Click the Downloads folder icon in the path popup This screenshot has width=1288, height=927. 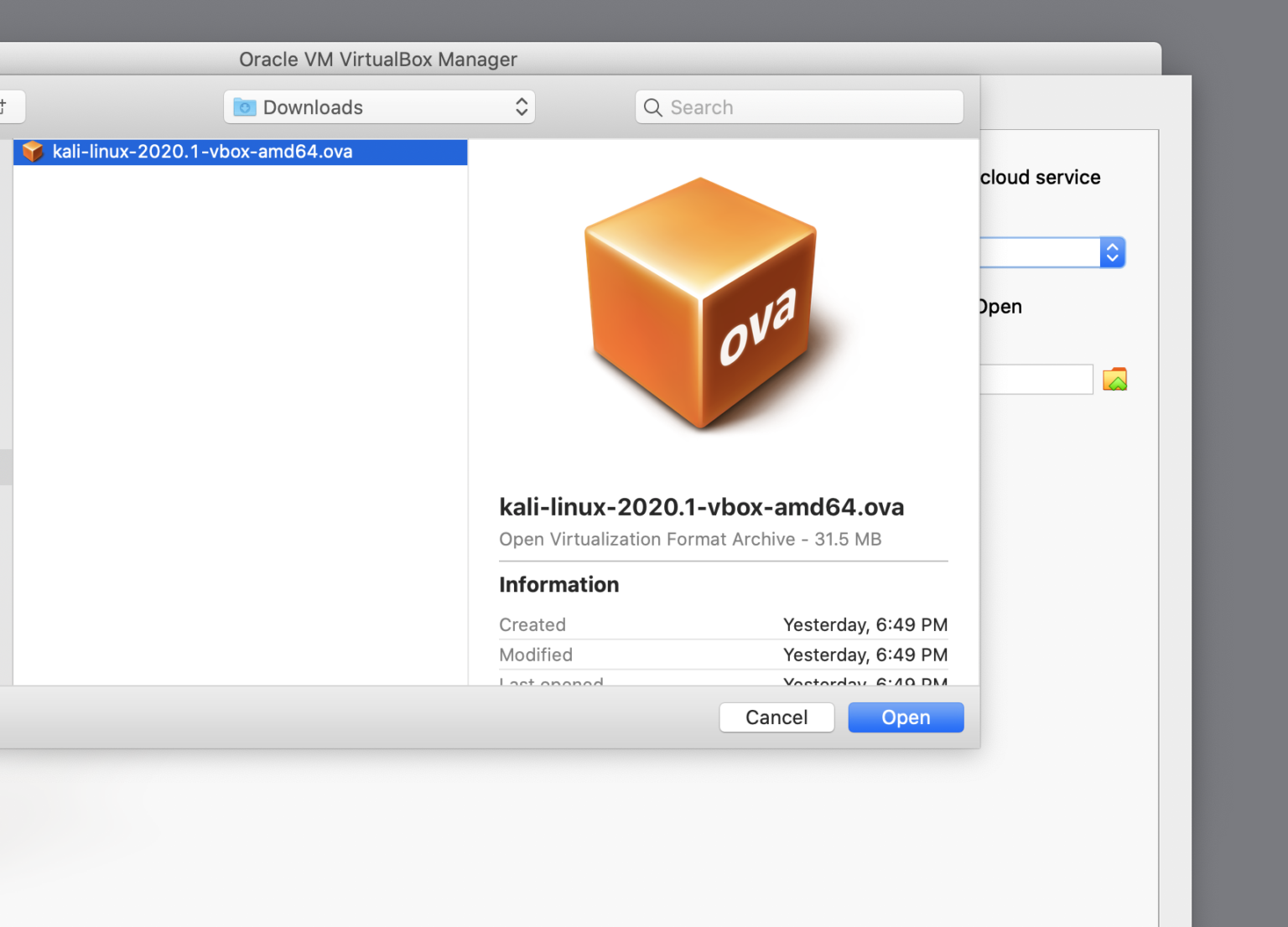click(245, 107)
